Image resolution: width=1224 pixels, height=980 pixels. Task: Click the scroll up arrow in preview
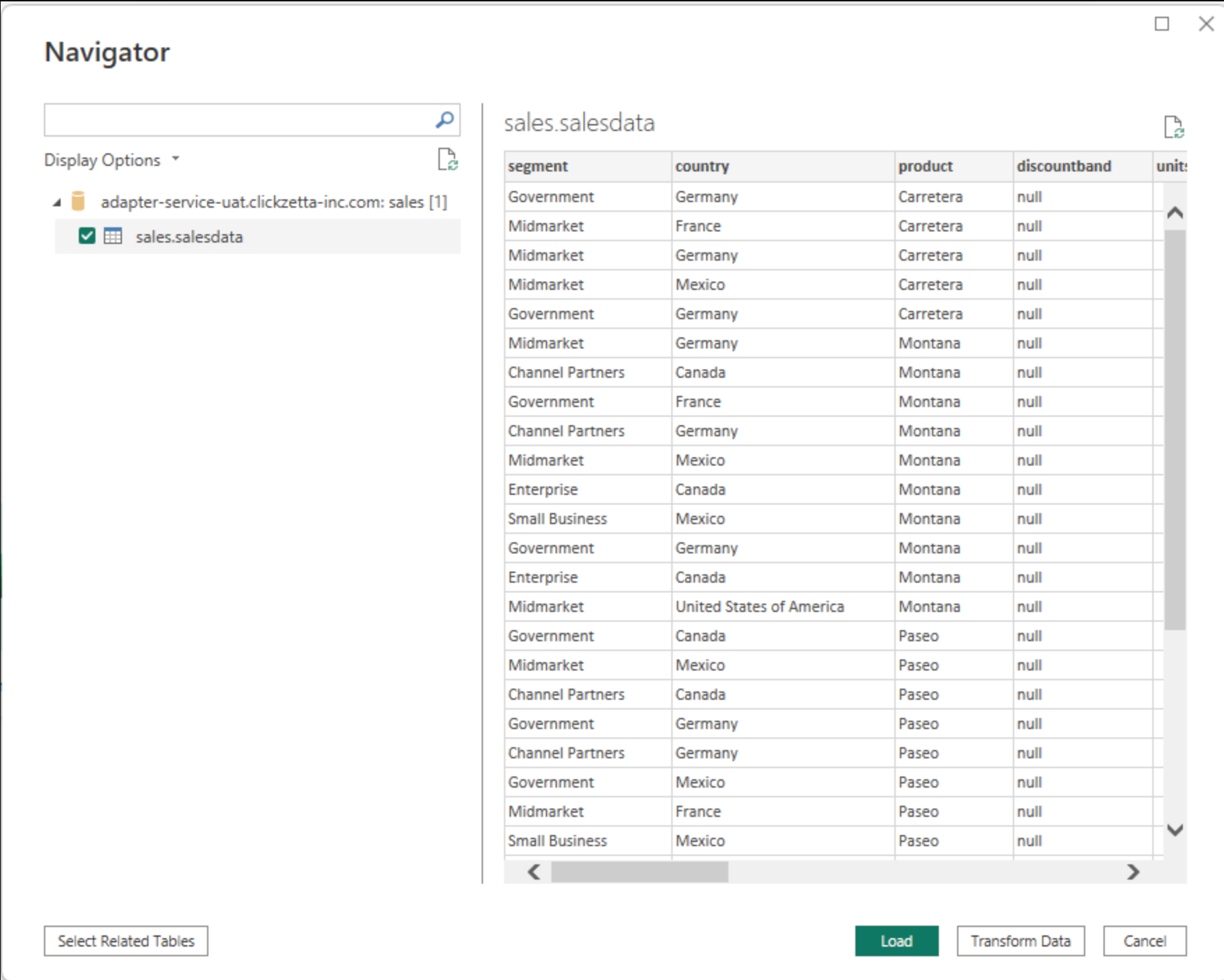[x=1175, y=213]
